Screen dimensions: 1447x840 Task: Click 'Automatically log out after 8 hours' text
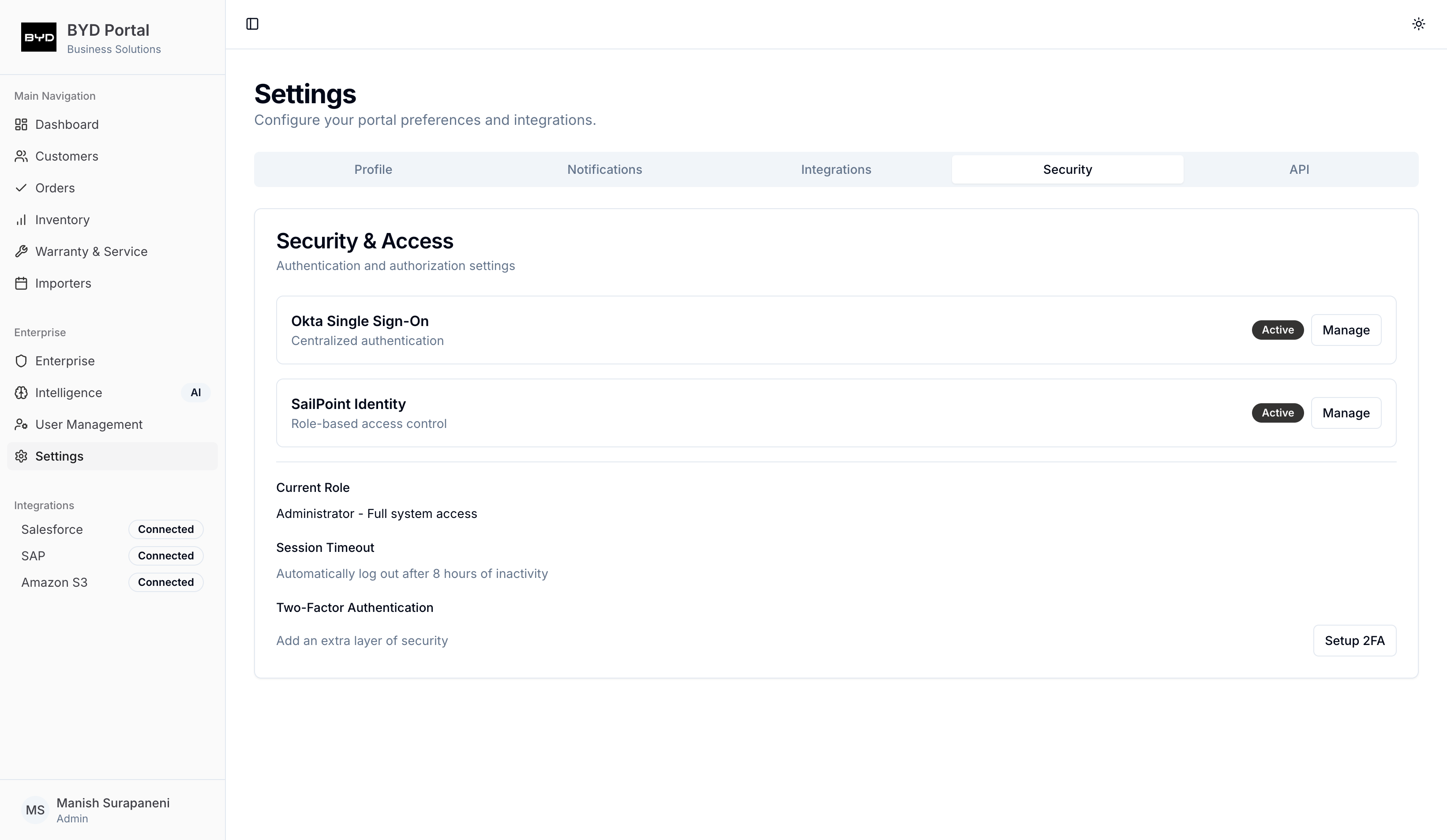point(412,574)
